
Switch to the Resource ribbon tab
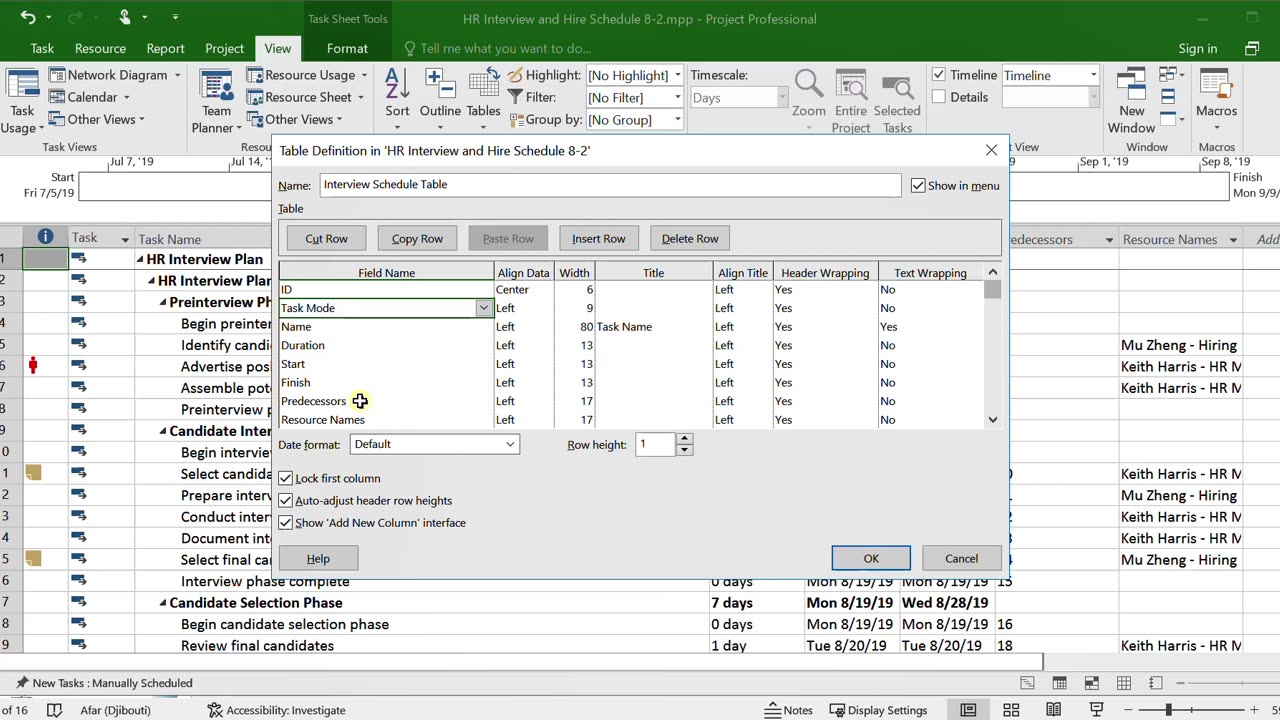[x=100, y=48]
